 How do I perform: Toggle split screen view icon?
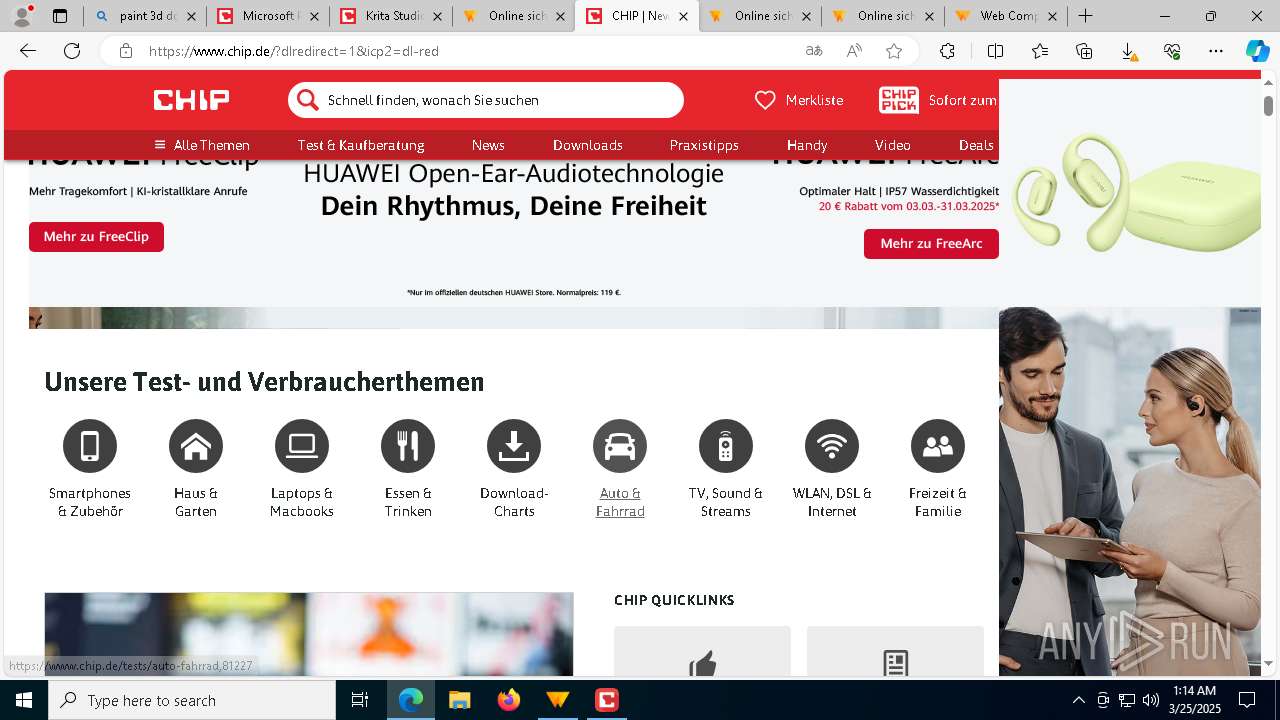(995, 51)
